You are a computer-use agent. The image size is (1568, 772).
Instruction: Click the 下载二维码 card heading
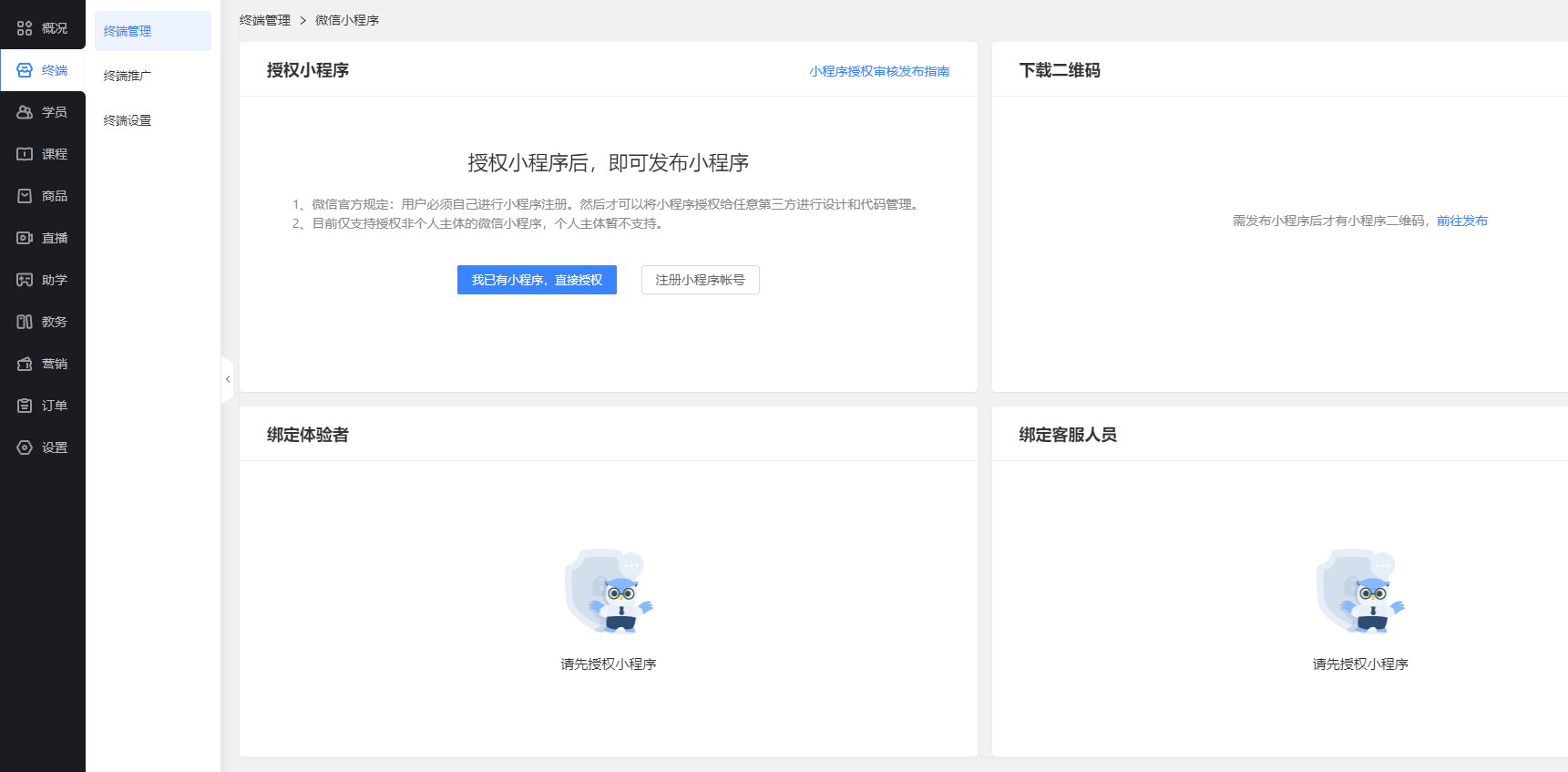click(1060, 70)
